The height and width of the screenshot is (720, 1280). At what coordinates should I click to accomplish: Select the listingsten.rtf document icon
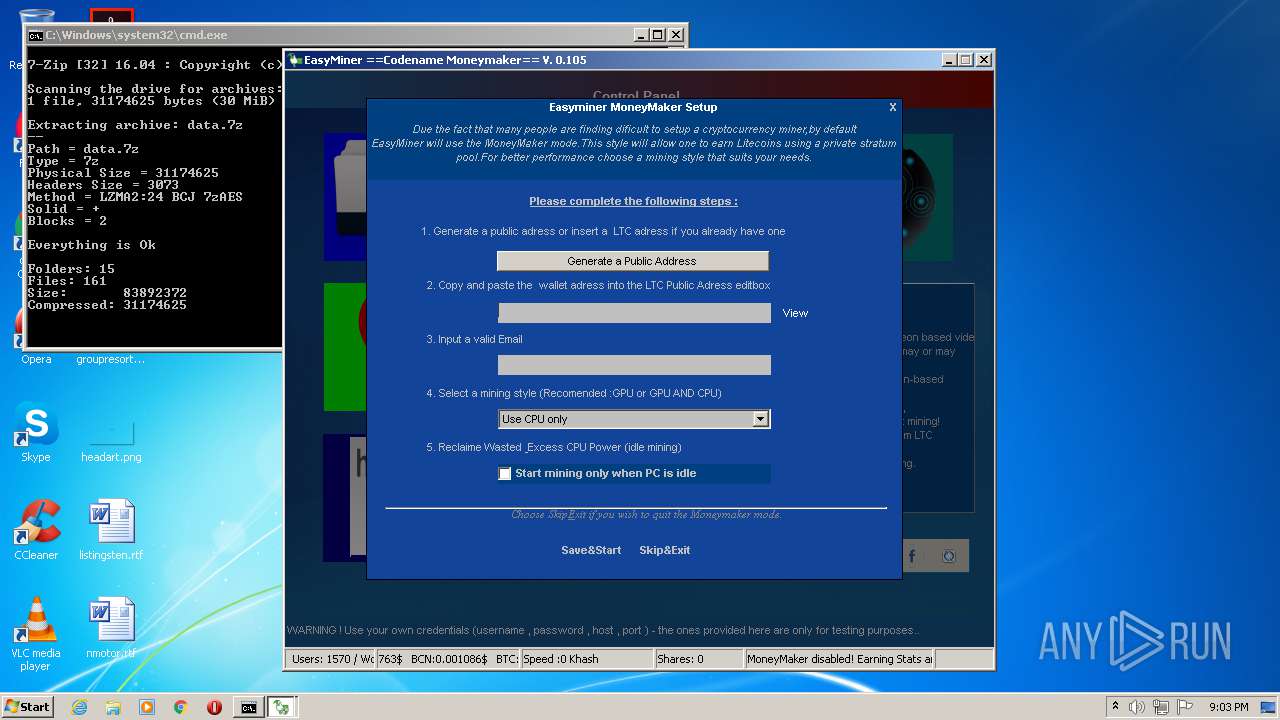(x=111, y=530)
